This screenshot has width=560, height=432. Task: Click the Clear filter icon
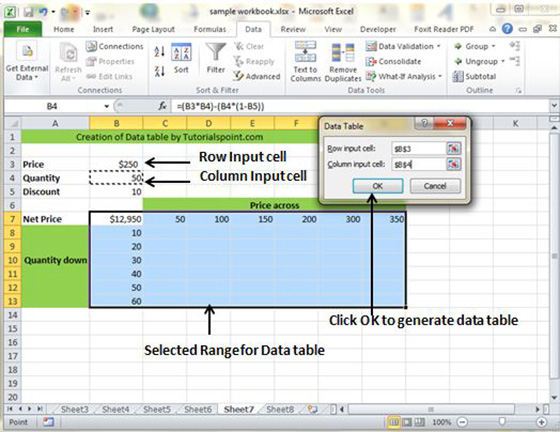[x=239, y=46]
